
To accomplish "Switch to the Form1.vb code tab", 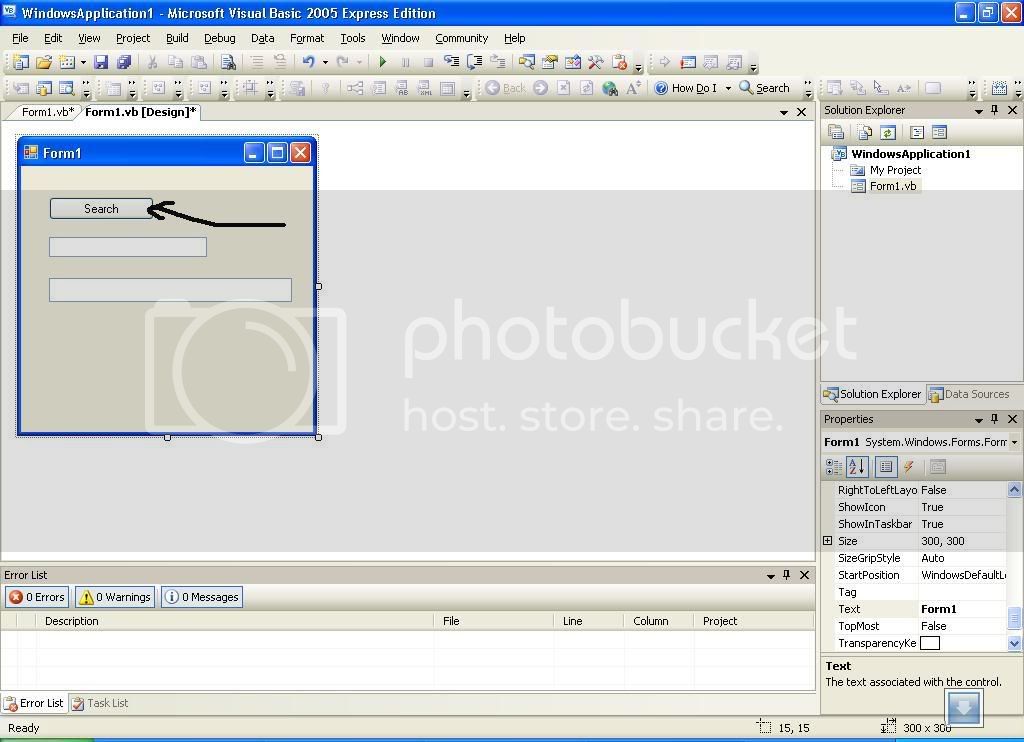I will pyautogui.click(x=47, y=112).
